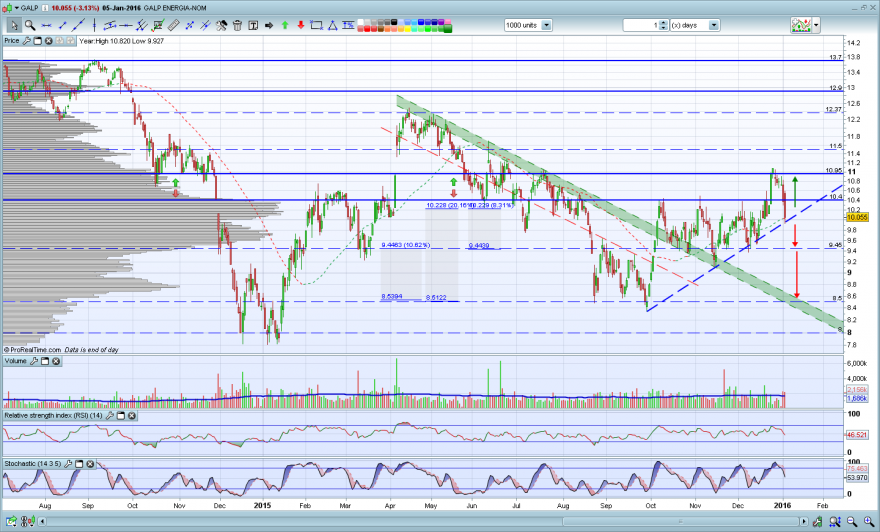The image size is (880, 532).
Task: Select the text annotation T tool
Action: coord(253,25)
